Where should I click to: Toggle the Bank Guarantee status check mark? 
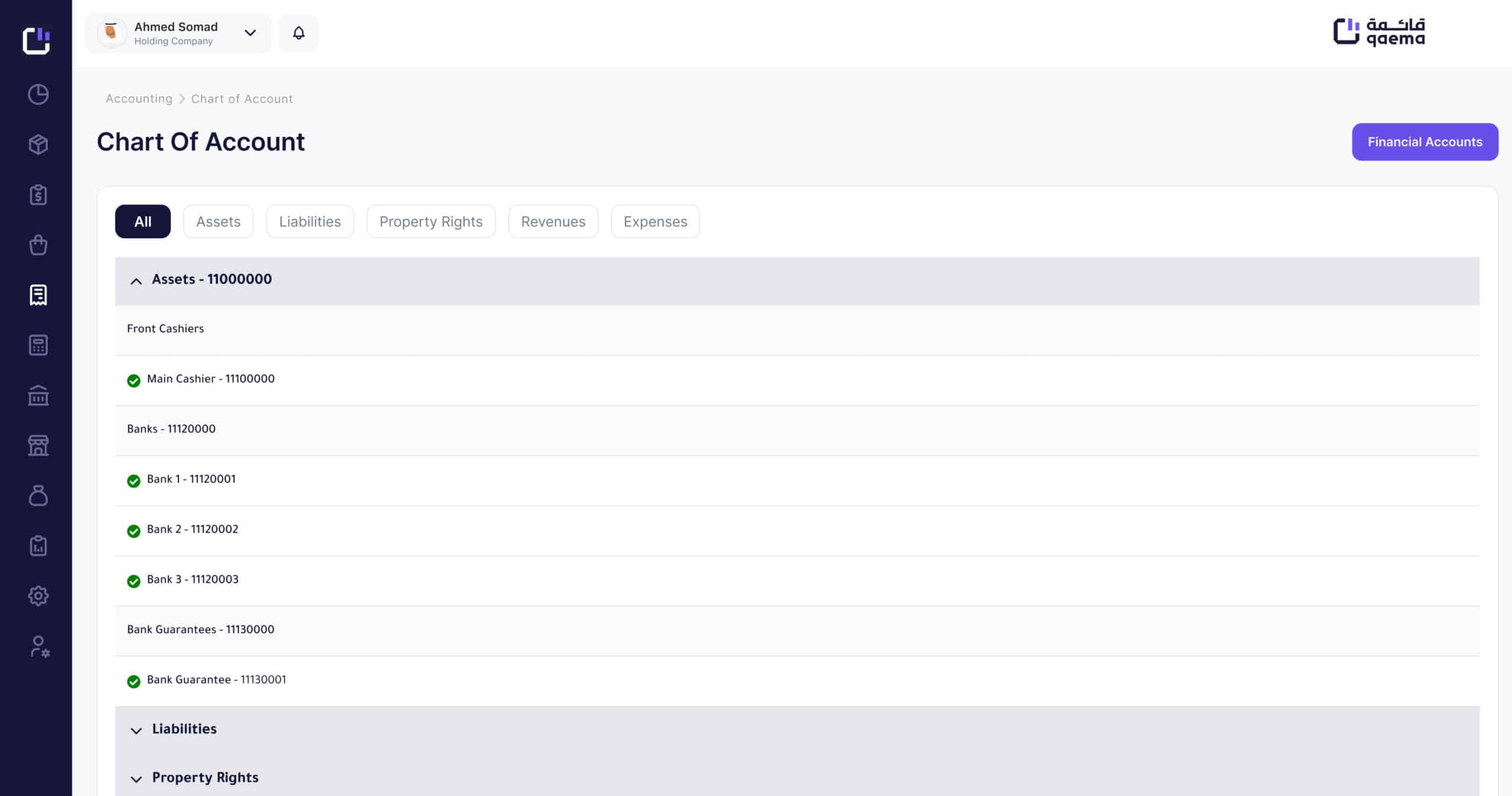pos(134,681)
